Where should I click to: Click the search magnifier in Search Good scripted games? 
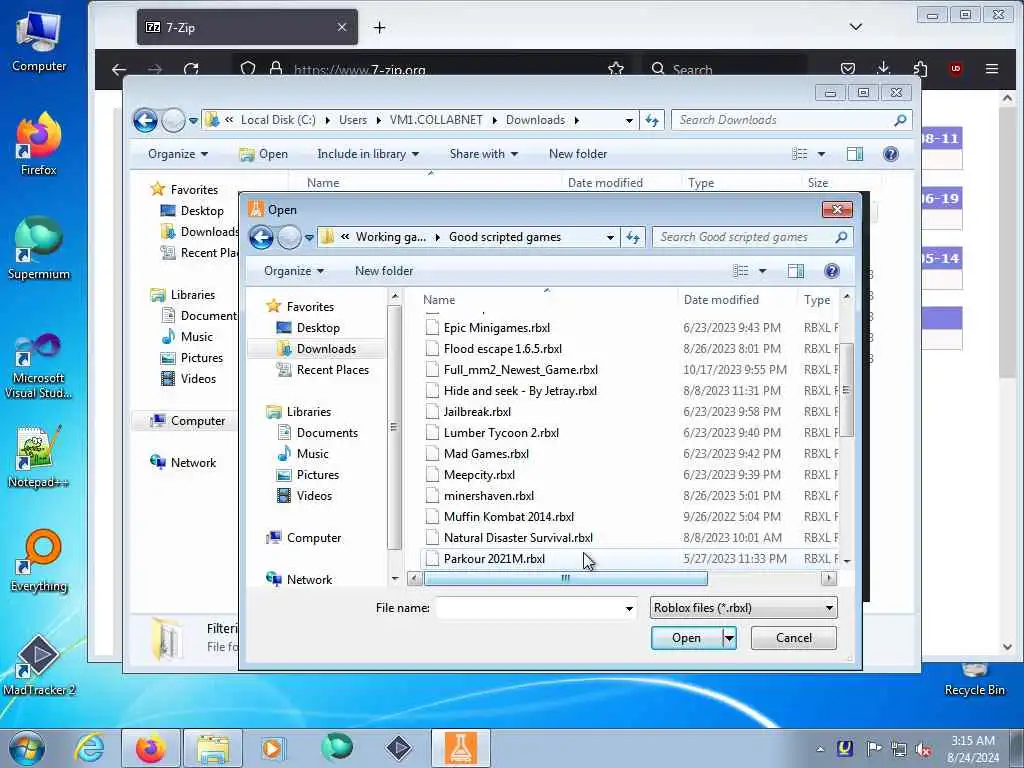coord(841,237)
